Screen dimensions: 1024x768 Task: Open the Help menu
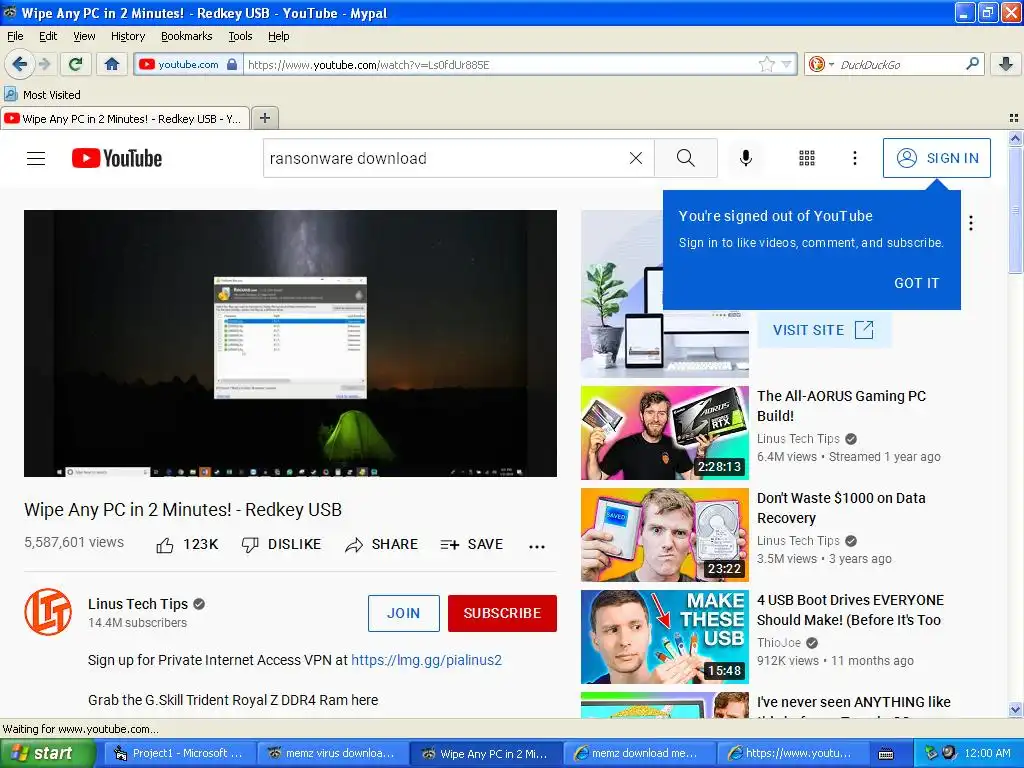pos(279,36)
